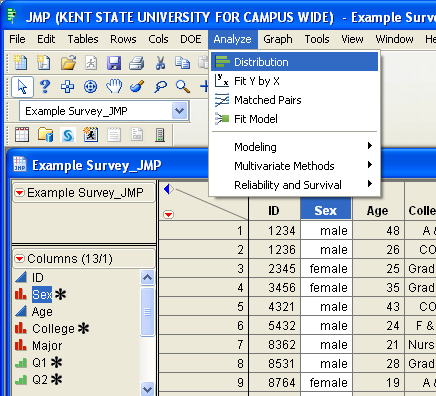Screen dimensions: 436x396
Task: Select the Scroller target tool
Action: click(x=90, y=87)
